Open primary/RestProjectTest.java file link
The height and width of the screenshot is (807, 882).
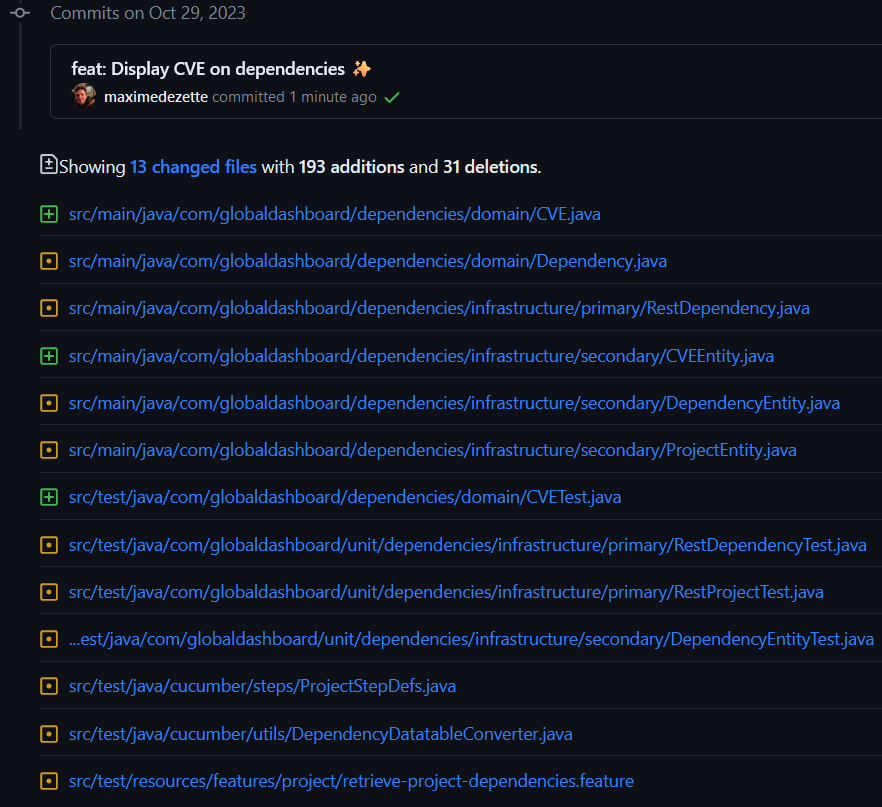446,592
